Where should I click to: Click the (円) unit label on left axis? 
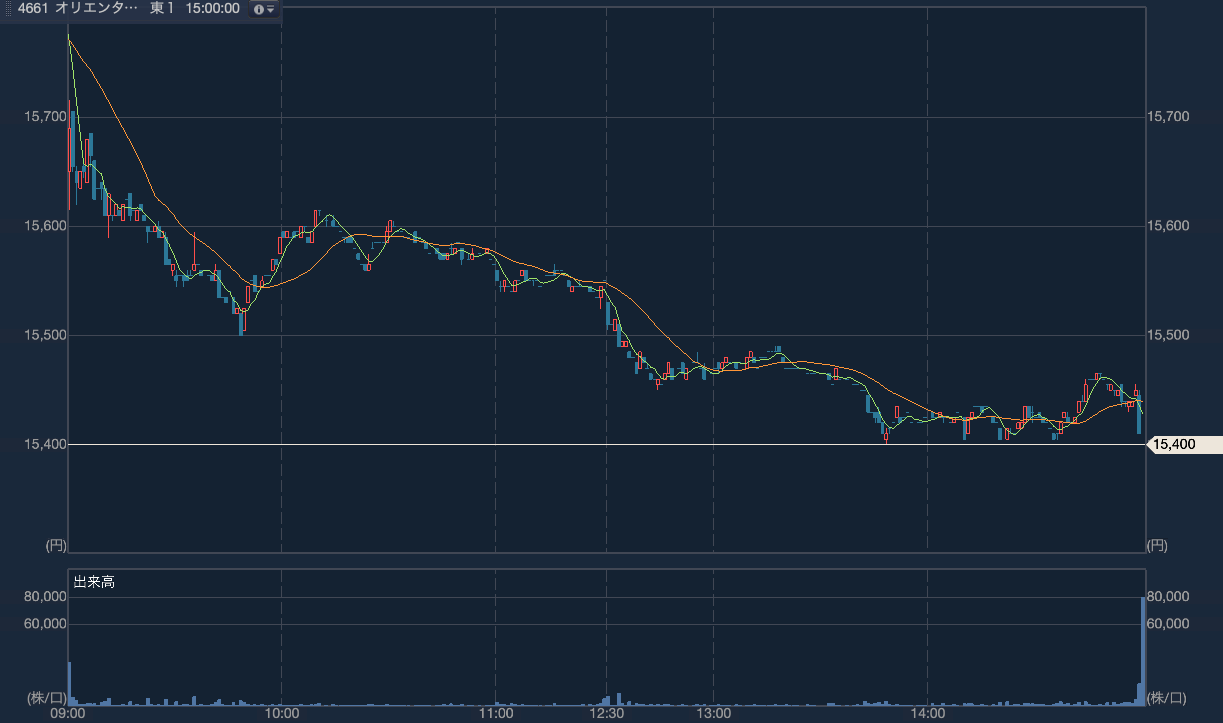click(55, 545)
